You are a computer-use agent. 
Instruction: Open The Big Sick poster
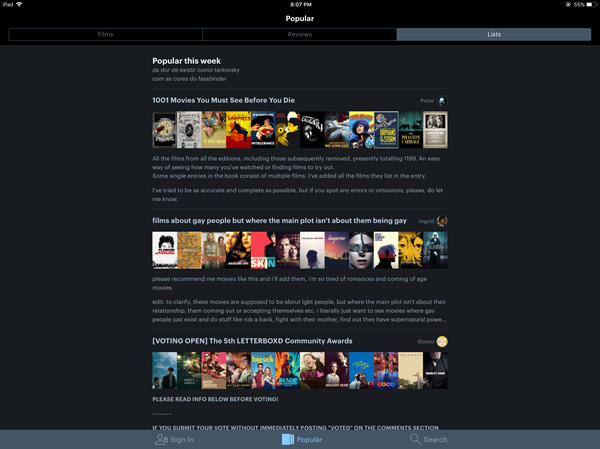tap(263, 371)
